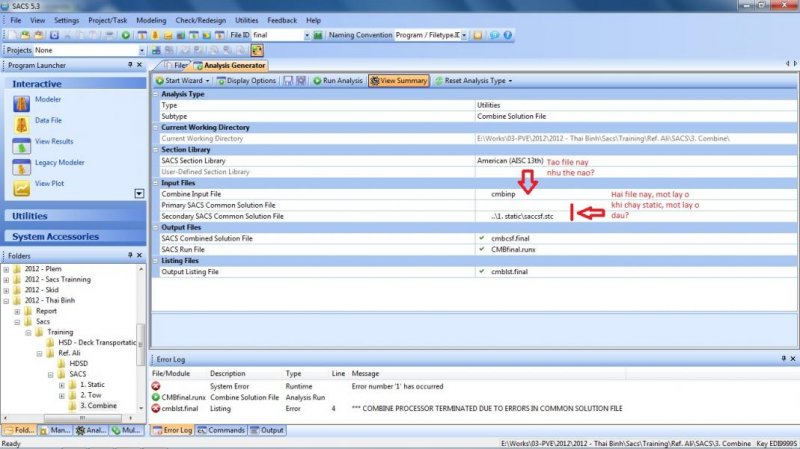
Task: Click the speech bubble icon near help
Action: (x=494, y=35)
